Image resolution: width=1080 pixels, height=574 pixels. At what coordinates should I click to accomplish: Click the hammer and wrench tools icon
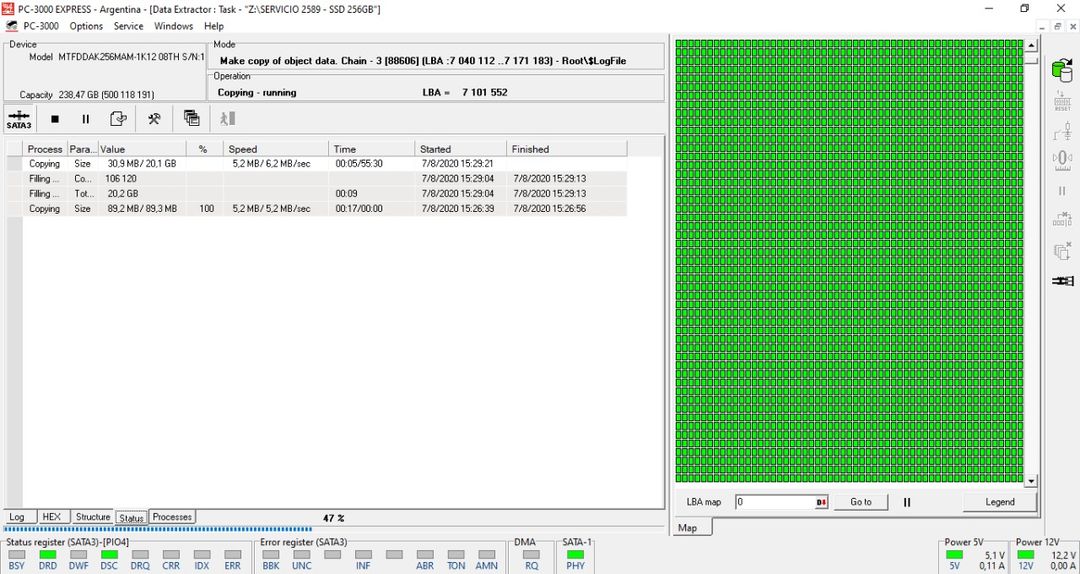(x=154, y=119)
